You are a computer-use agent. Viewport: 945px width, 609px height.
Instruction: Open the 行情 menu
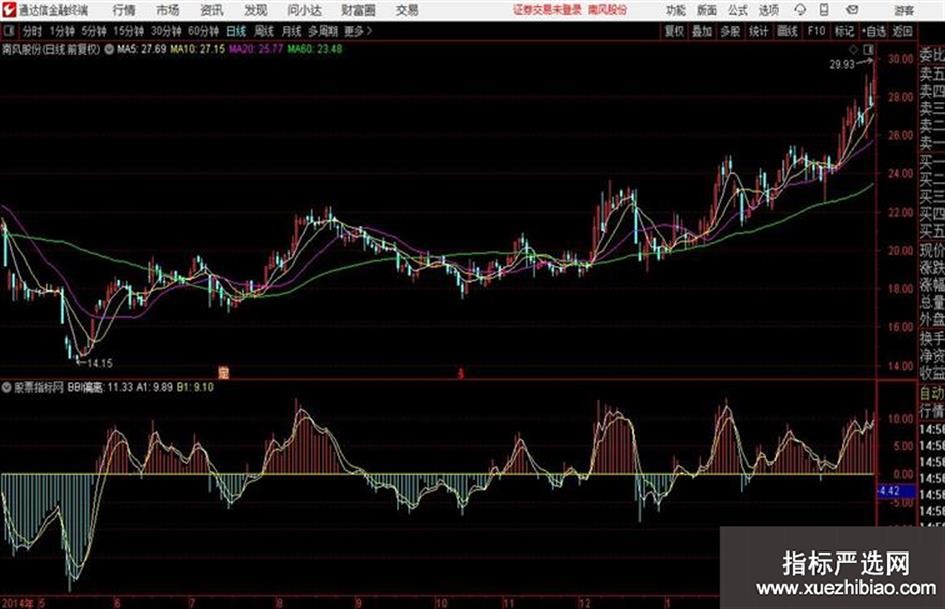(x=124, y=10)
